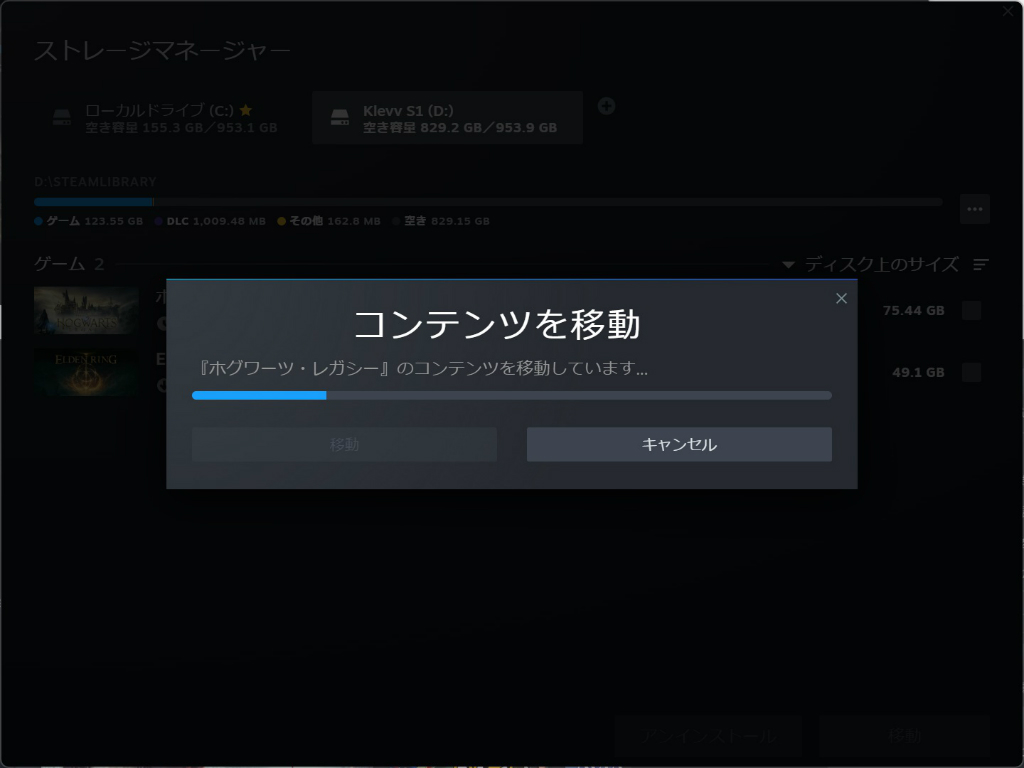Close the コンテンツを移動 dialog with X
Image resolution: width=1024 pixels, height=768 pixels.
click(x=841, y=298)
